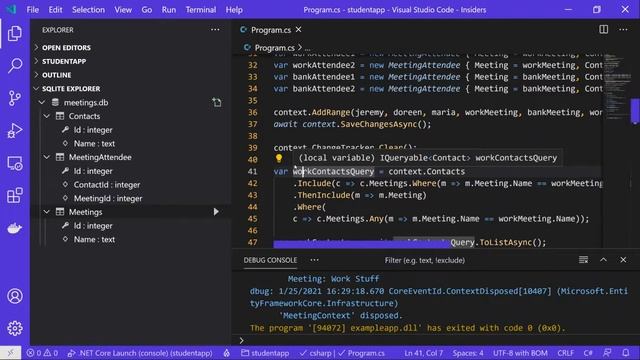This screenshot has width=640, height=360.
Task: Click Spaces: 4 indentation setting
Action: [468, 353]
